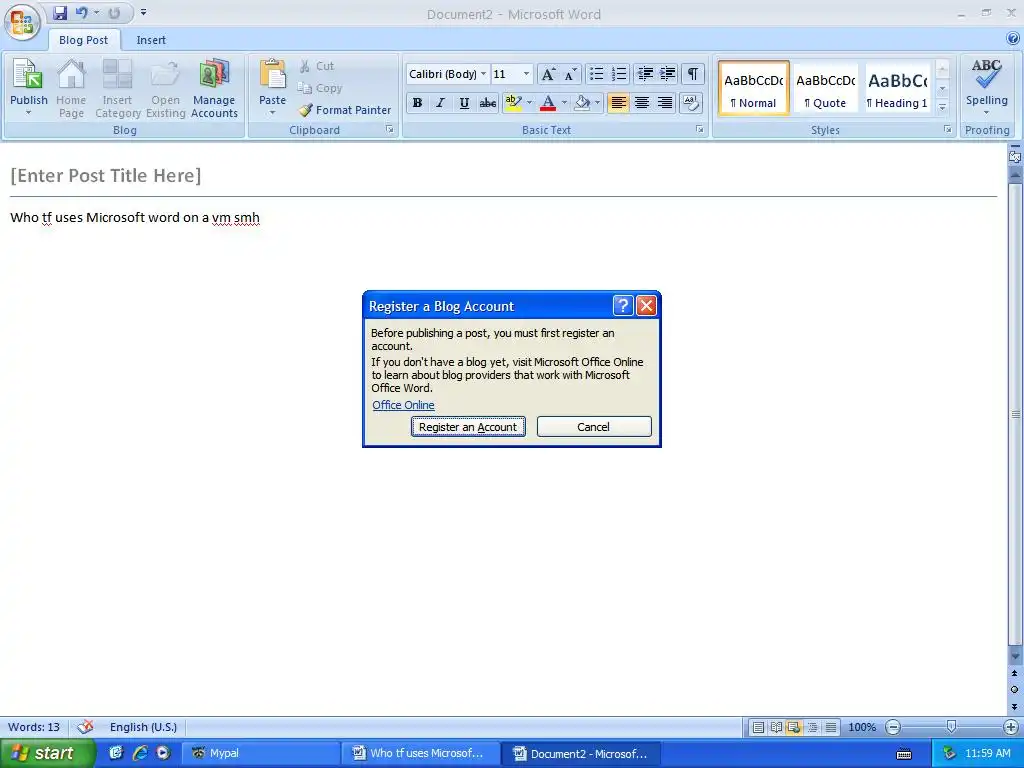Click the proofing errors icon in status bar
Screen dimensions: 1024x768
coord(85,727)
